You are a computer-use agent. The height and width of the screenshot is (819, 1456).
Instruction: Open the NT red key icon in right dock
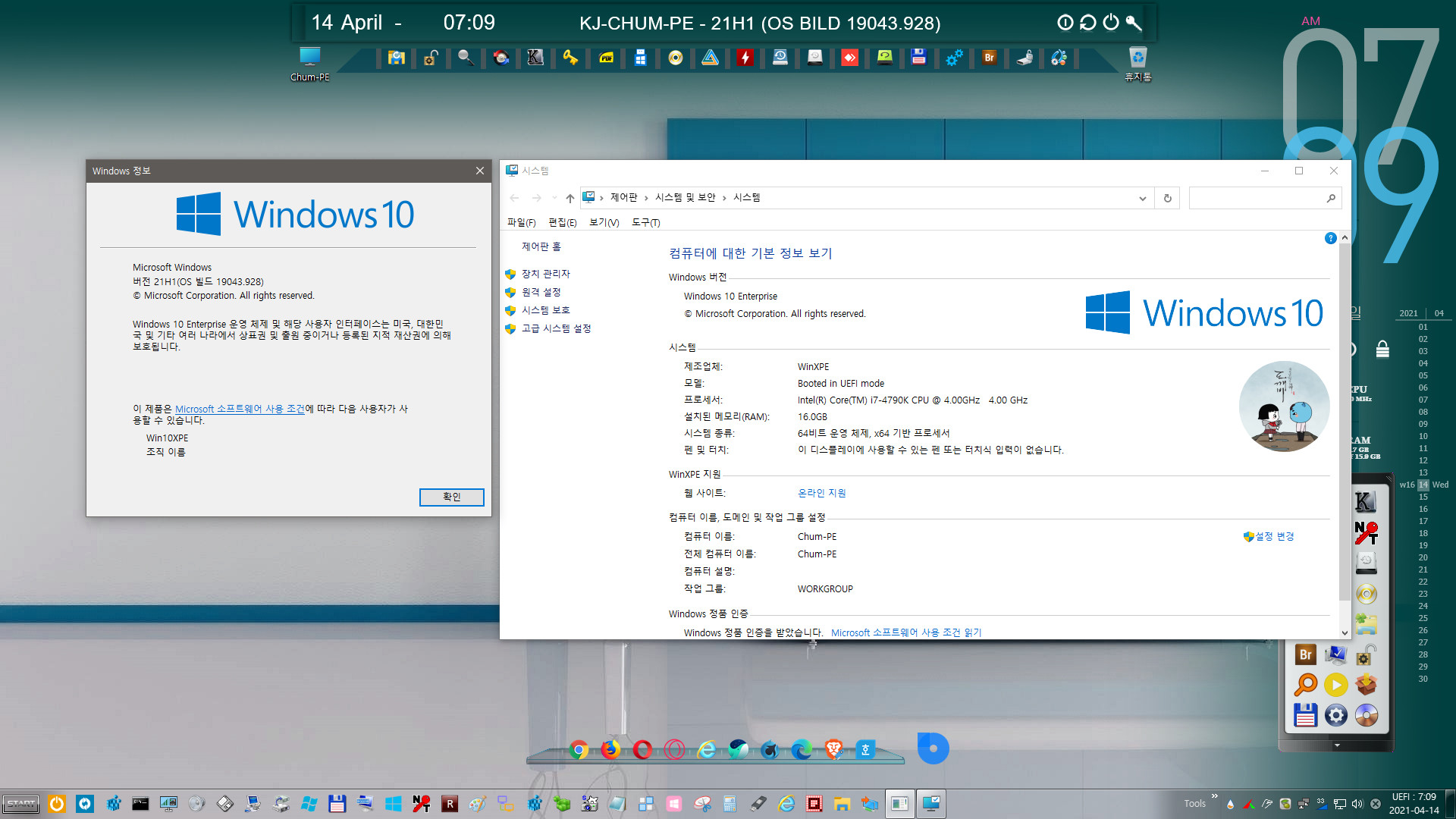(x=1366, y=532)
